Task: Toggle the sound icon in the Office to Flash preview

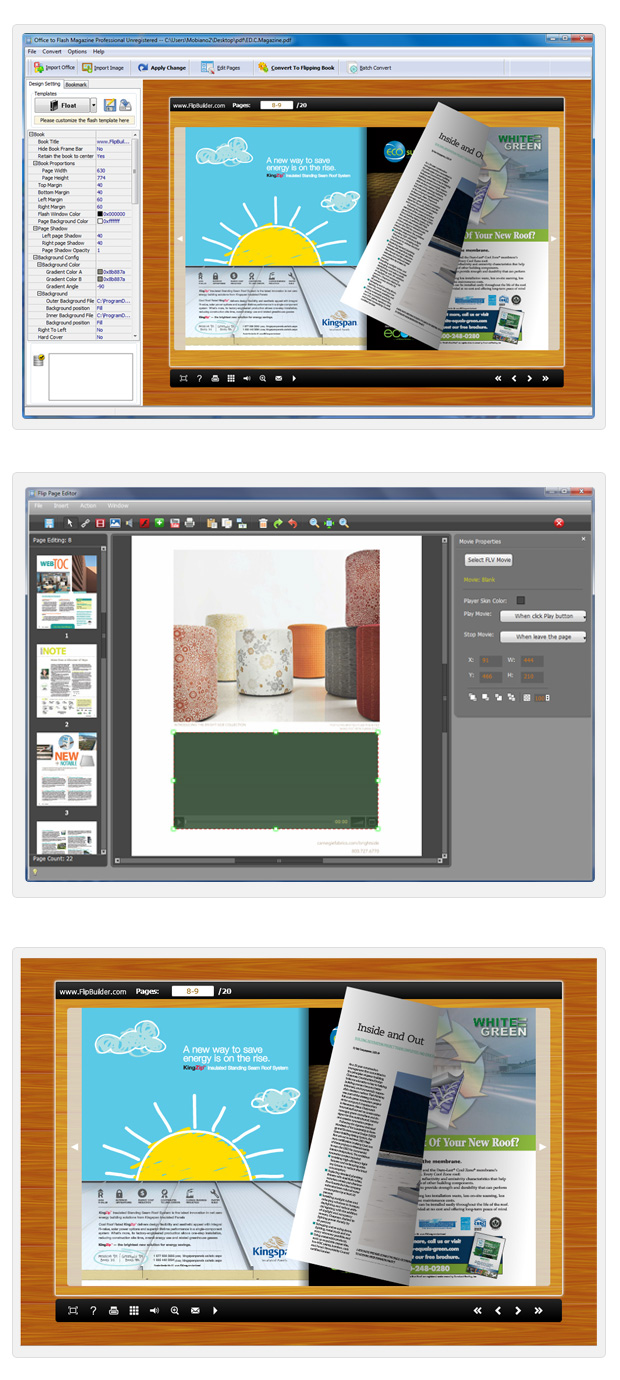Action: pos(247,378)
